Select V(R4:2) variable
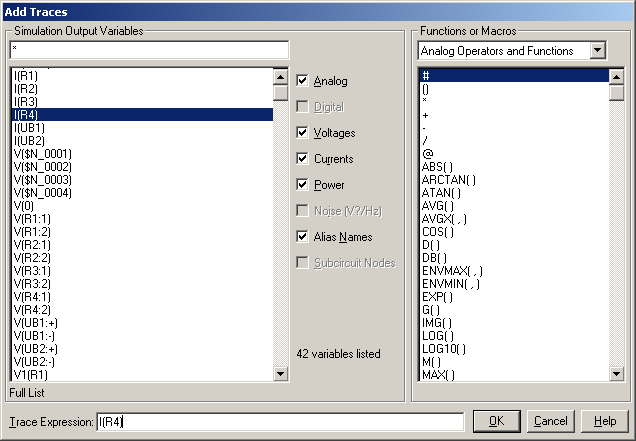Image resolution: width=636 pixels, height=441 pixels. pyautogui.click(x=143, y=310)
